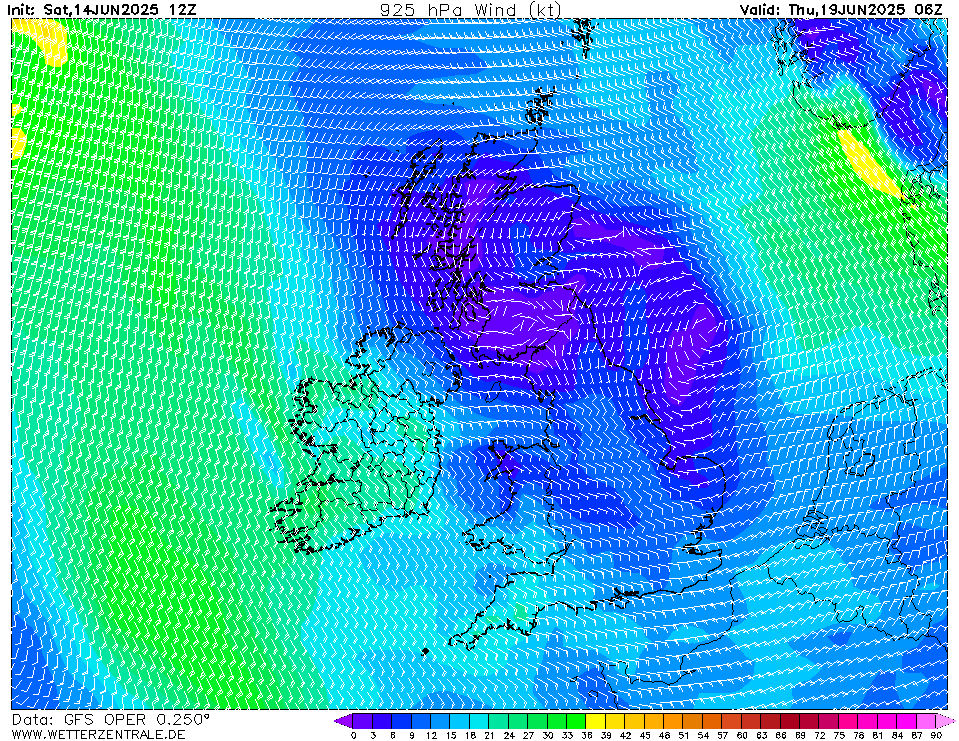The image size is (959, 741).
Task: Click the legend value "9"
Action: pos(412,735)
